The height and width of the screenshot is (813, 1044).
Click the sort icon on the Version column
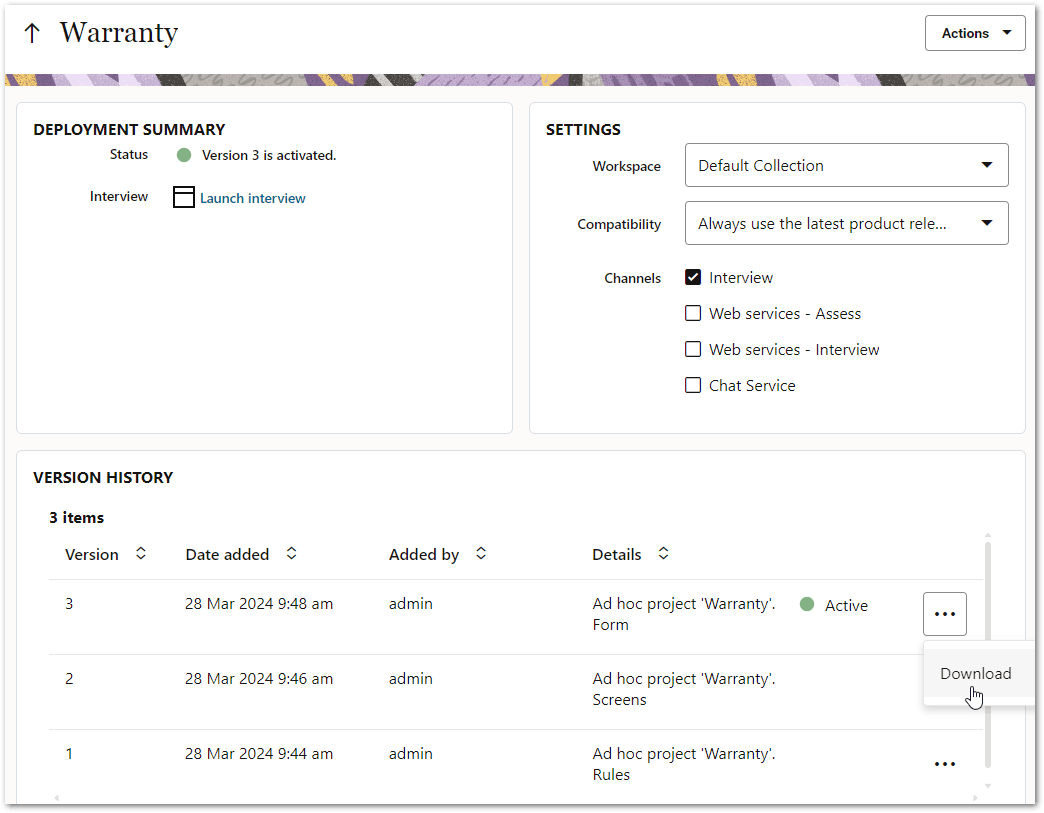140,553
